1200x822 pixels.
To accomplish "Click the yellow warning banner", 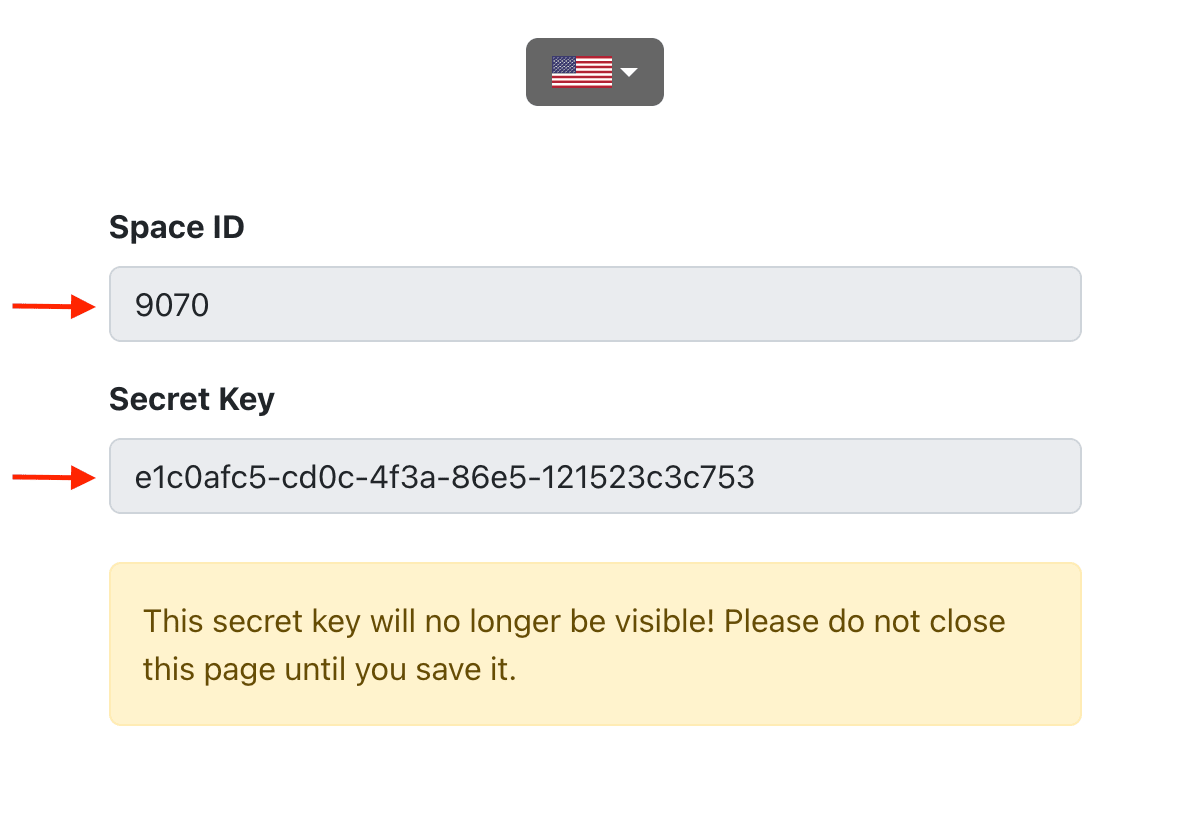I will [x=595, y=644].
